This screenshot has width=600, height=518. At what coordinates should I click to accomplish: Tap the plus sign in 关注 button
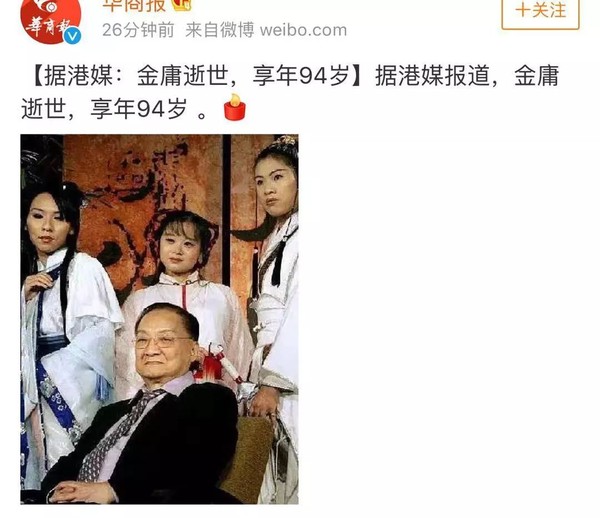(522, 10)
